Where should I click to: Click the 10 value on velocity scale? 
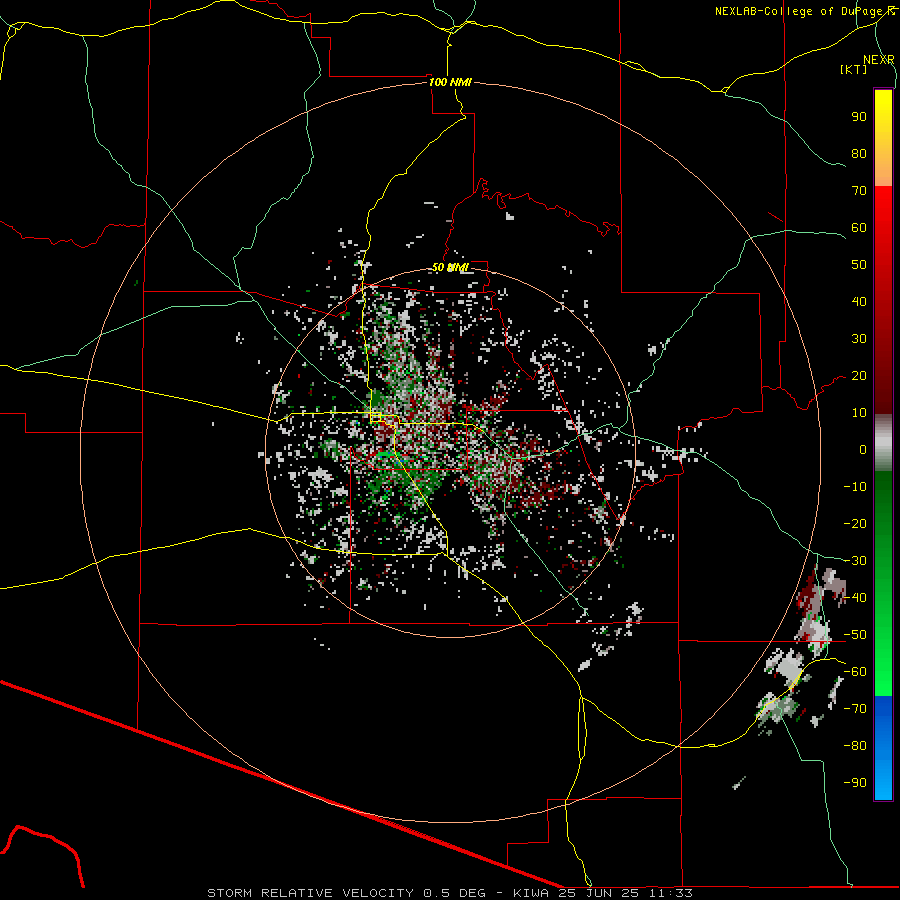859,413
